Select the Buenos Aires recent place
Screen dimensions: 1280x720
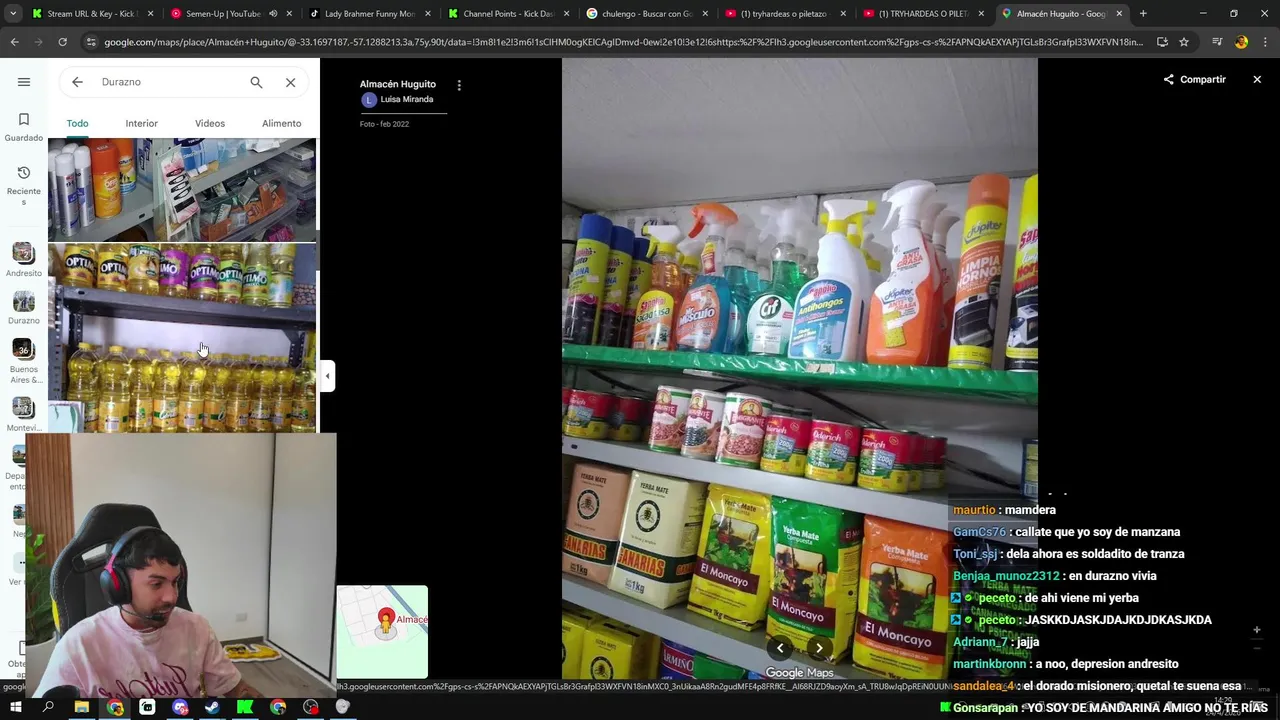point(24,360)
